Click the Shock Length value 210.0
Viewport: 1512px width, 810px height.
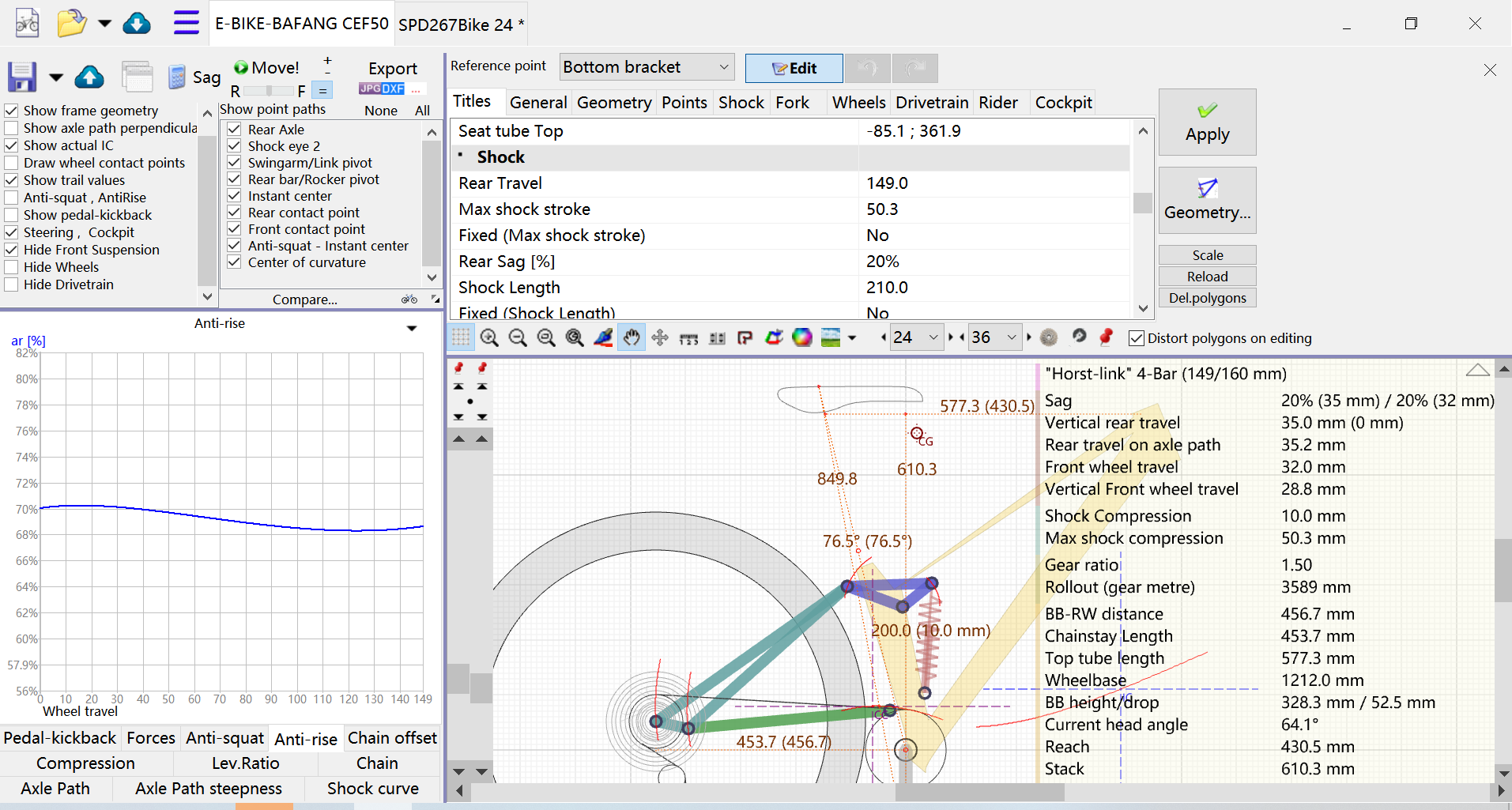(994, 288)
